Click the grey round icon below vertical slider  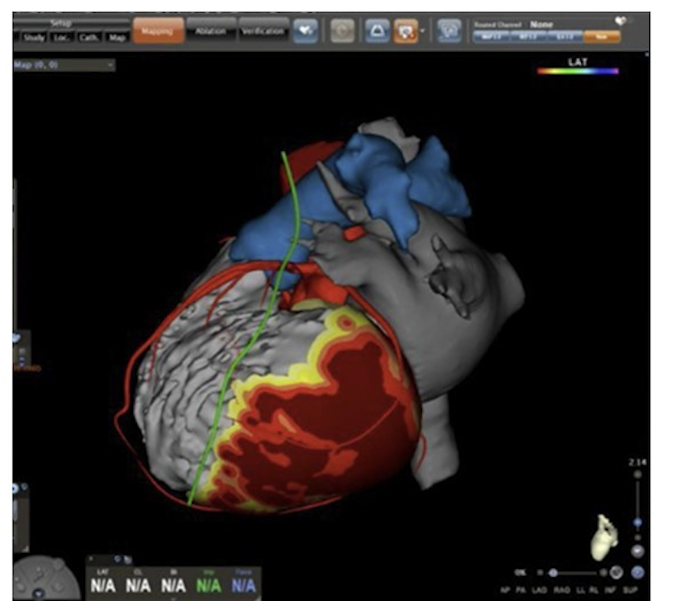click(x=637, y=551)
